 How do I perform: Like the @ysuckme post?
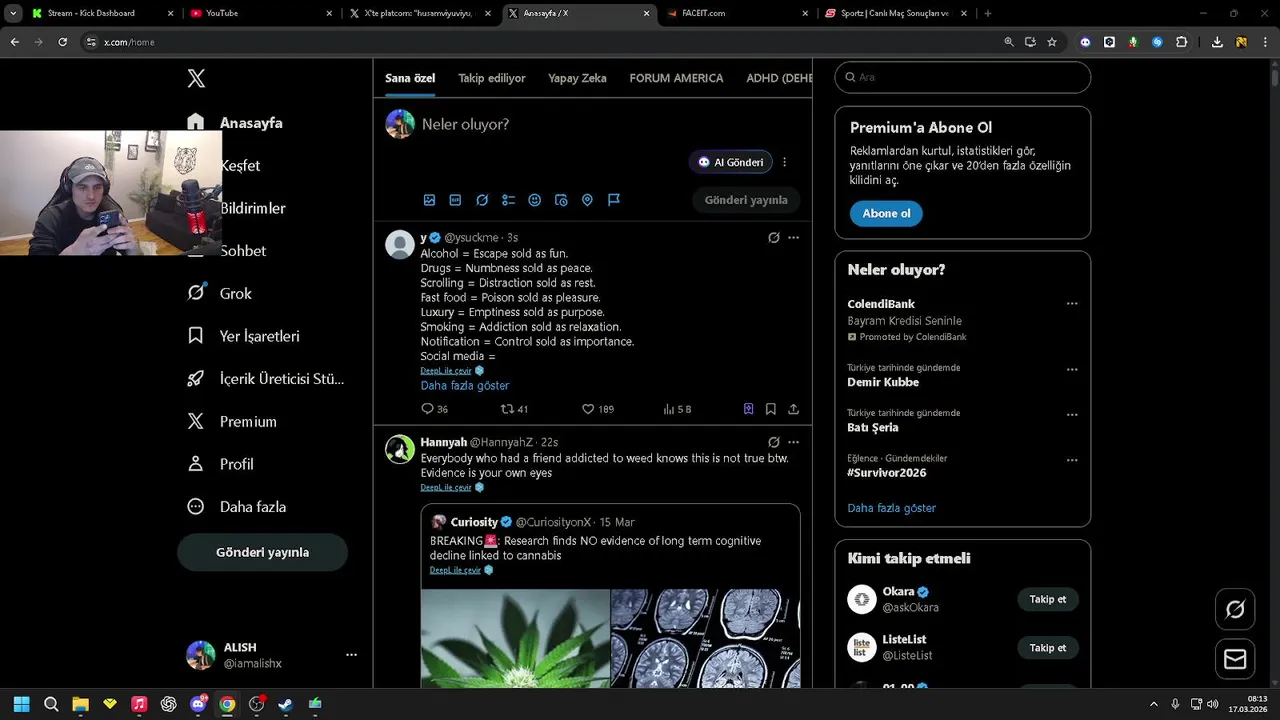pyautogui.click(x=598, y=409)
